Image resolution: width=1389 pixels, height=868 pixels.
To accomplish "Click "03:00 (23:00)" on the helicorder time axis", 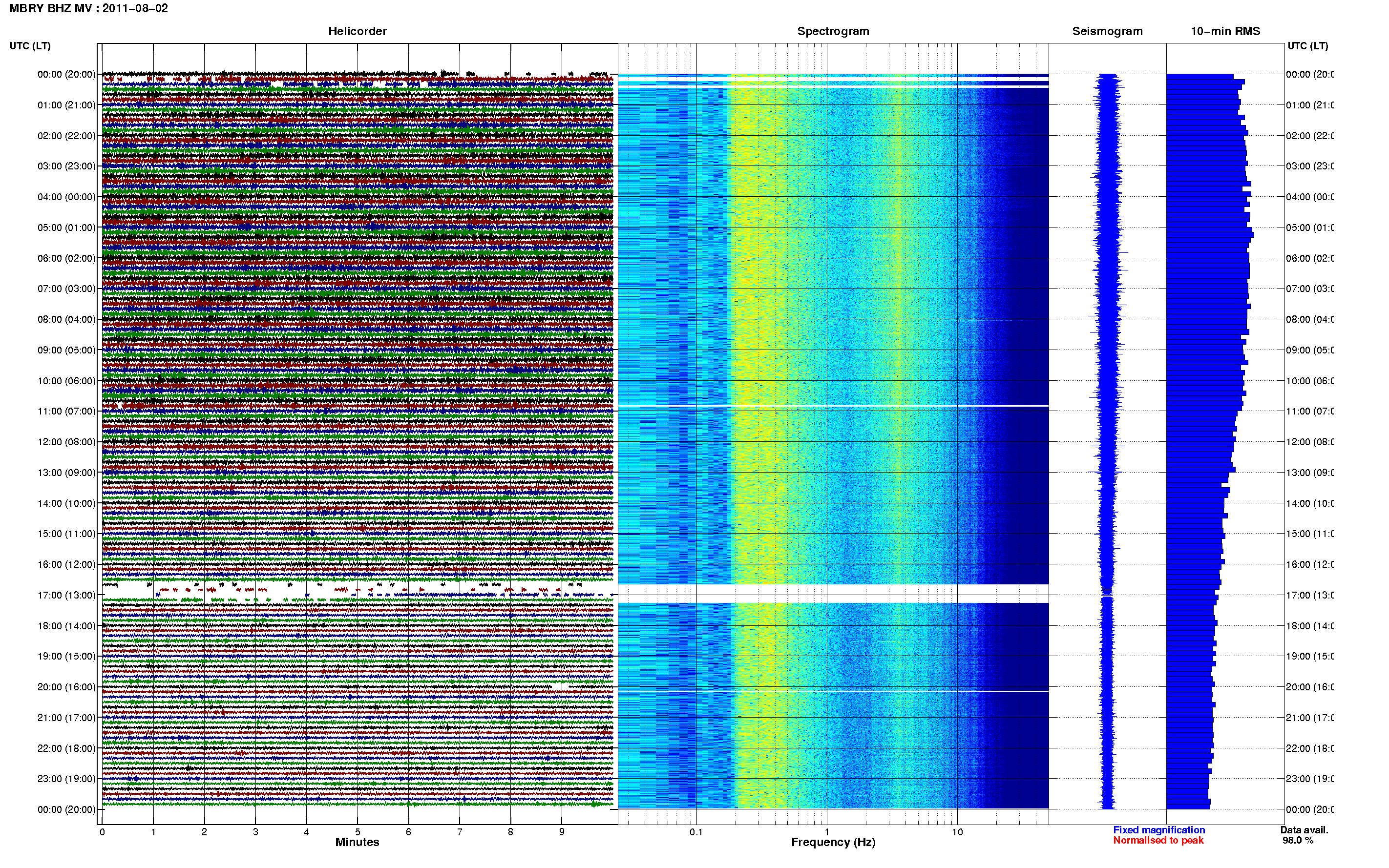I will [66, 166].
